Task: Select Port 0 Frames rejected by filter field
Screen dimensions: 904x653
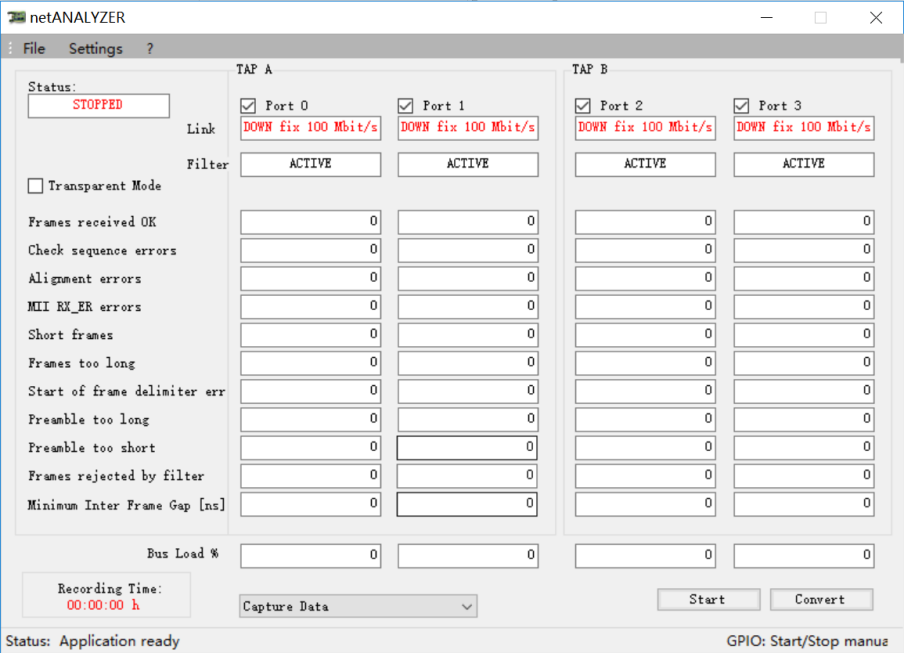Action: [311, 476]
